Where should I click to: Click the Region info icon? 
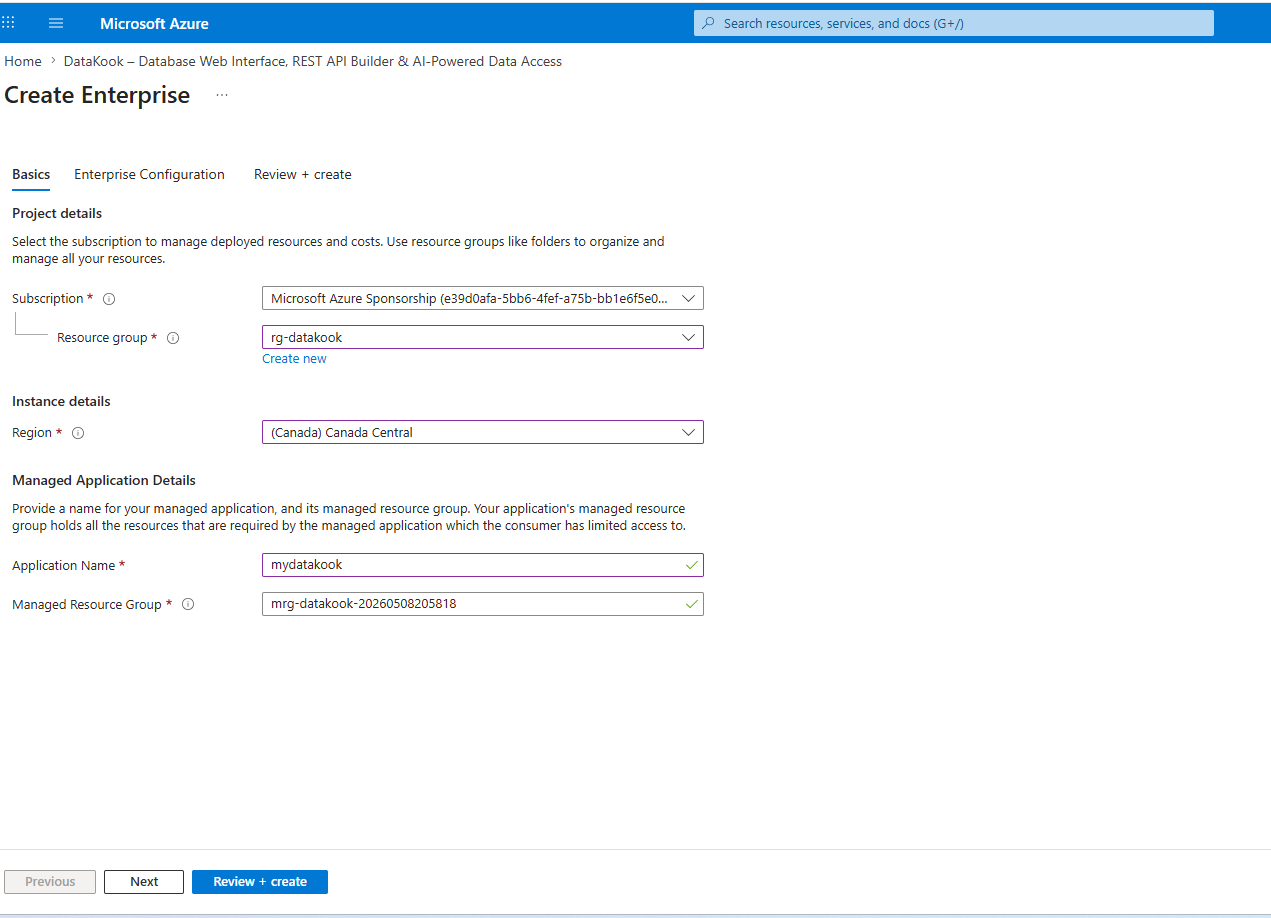coord(78,433)
